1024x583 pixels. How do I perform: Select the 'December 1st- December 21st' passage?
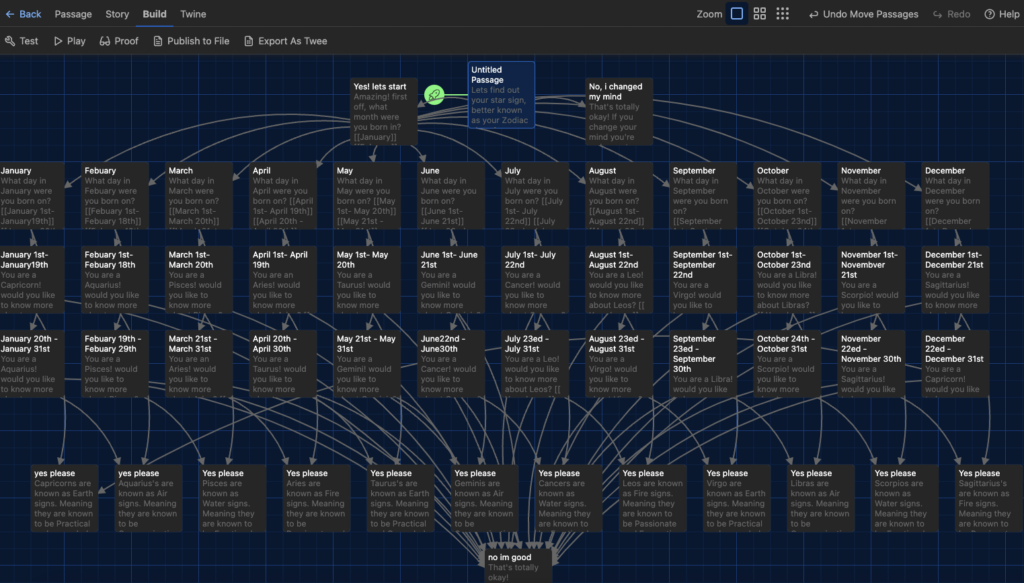click(x=955, y=280)
